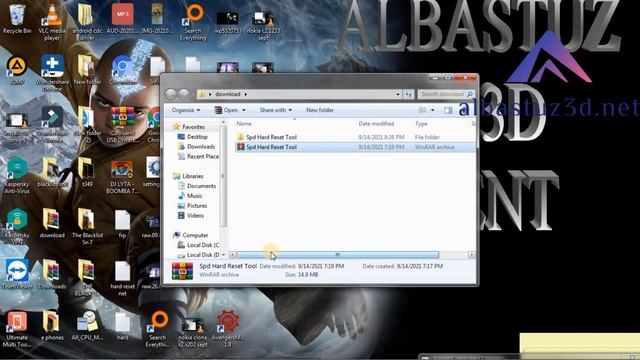The height and width of the screenshot is (360, 640).
Task: Select the t349 folder on desktop
Action: (x=87, y=172)
